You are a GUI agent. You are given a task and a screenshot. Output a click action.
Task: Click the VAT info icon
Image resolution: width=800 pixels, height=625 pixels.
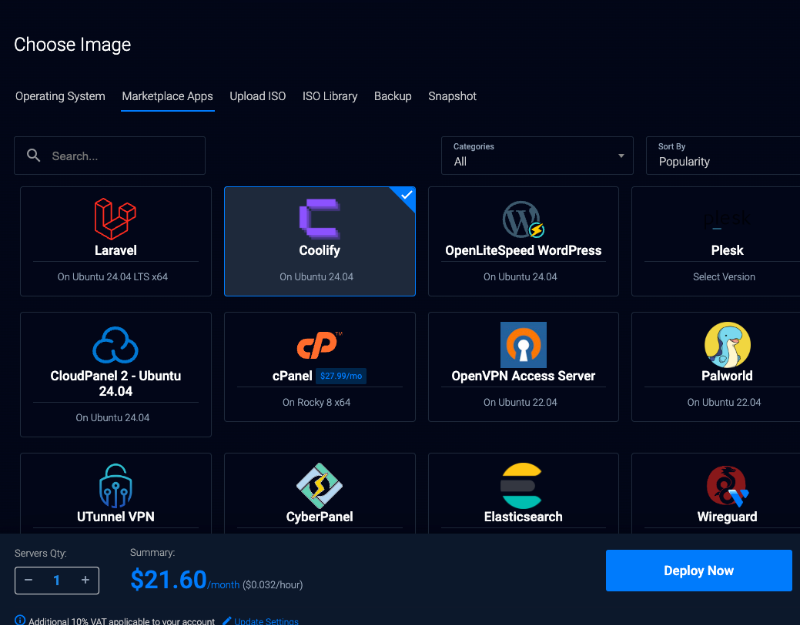(x=20, y=620)
